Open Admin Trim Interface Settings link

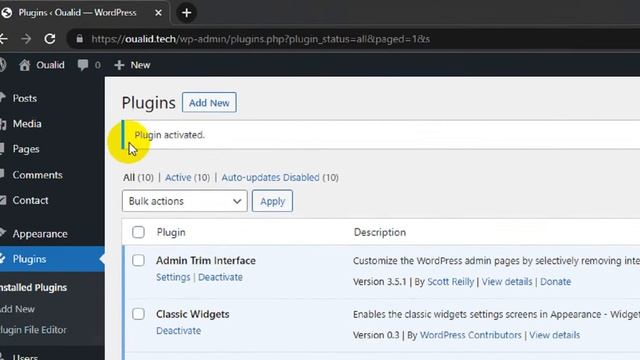(x=173, y=277)
